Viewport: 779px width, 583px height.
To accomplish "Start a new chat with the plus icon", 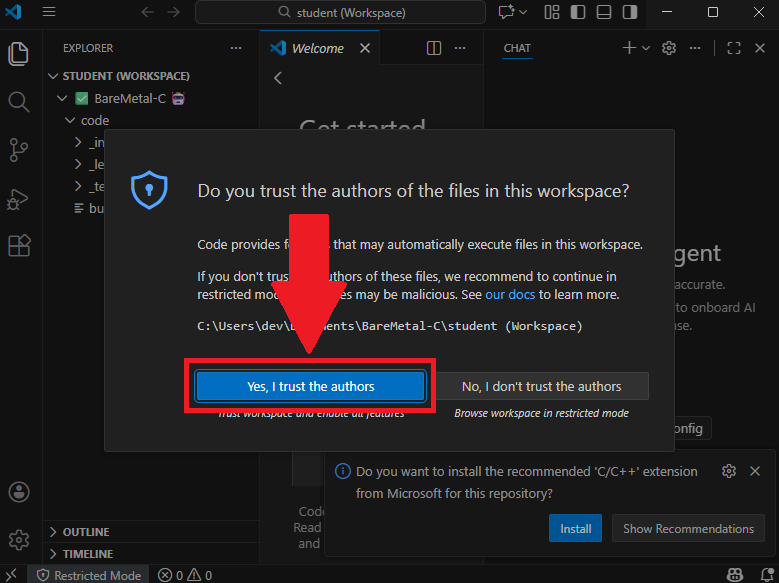I will [x=629, y=48].
